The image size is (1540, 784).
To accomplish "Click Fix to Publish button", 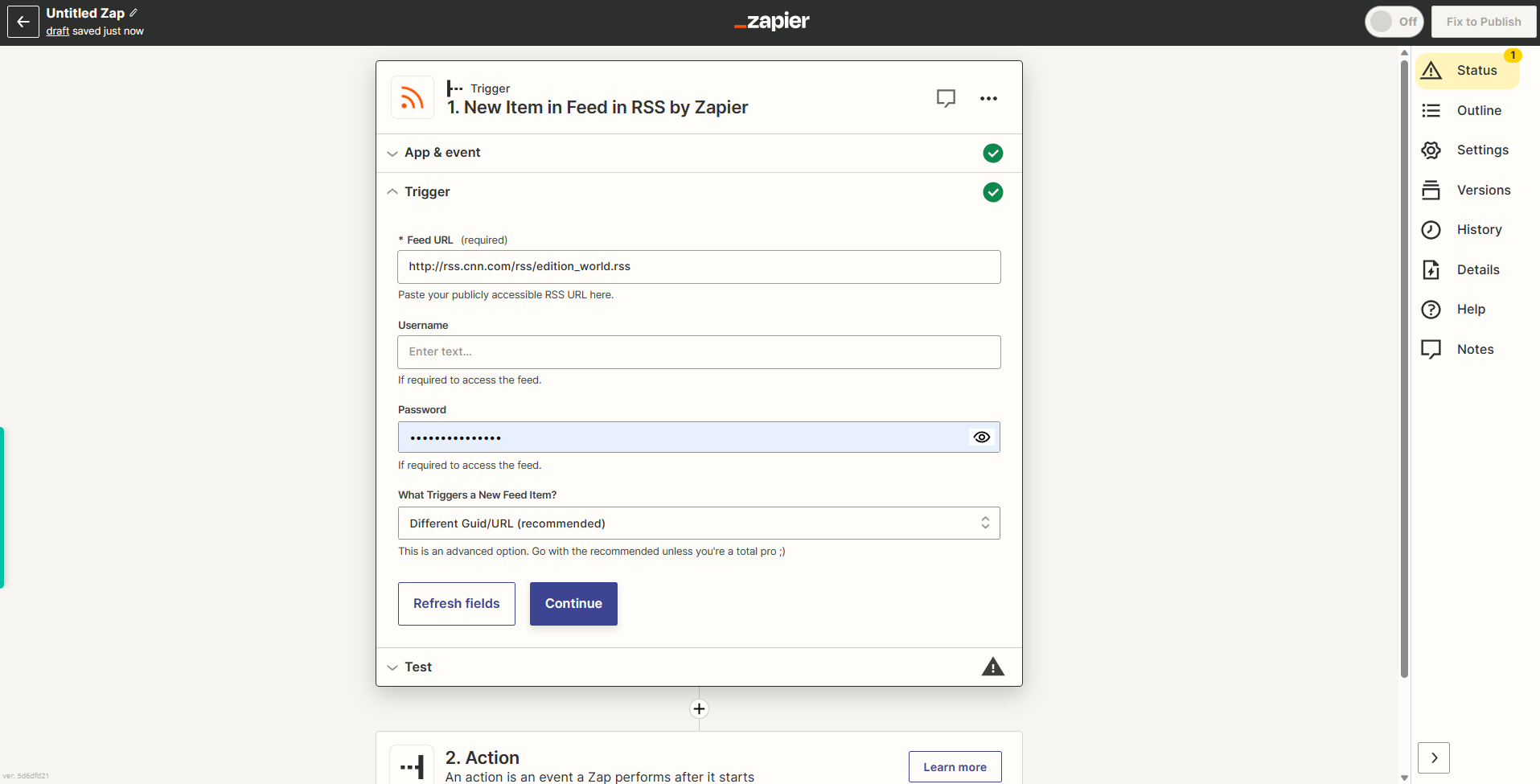I will tap(1484, 22).
